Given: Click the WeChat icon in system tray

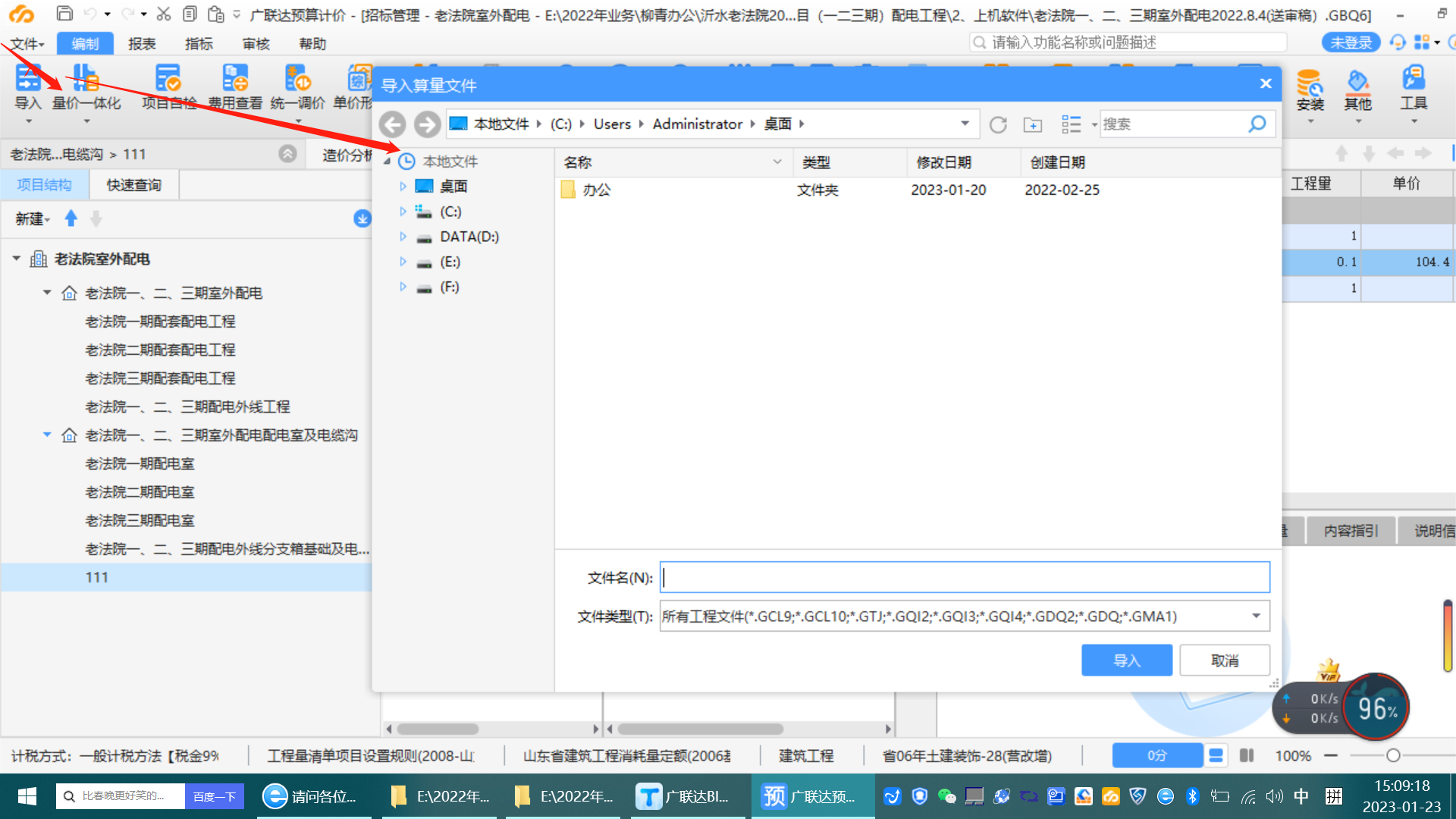Looking at the screenshot, I should click(946, 796).
